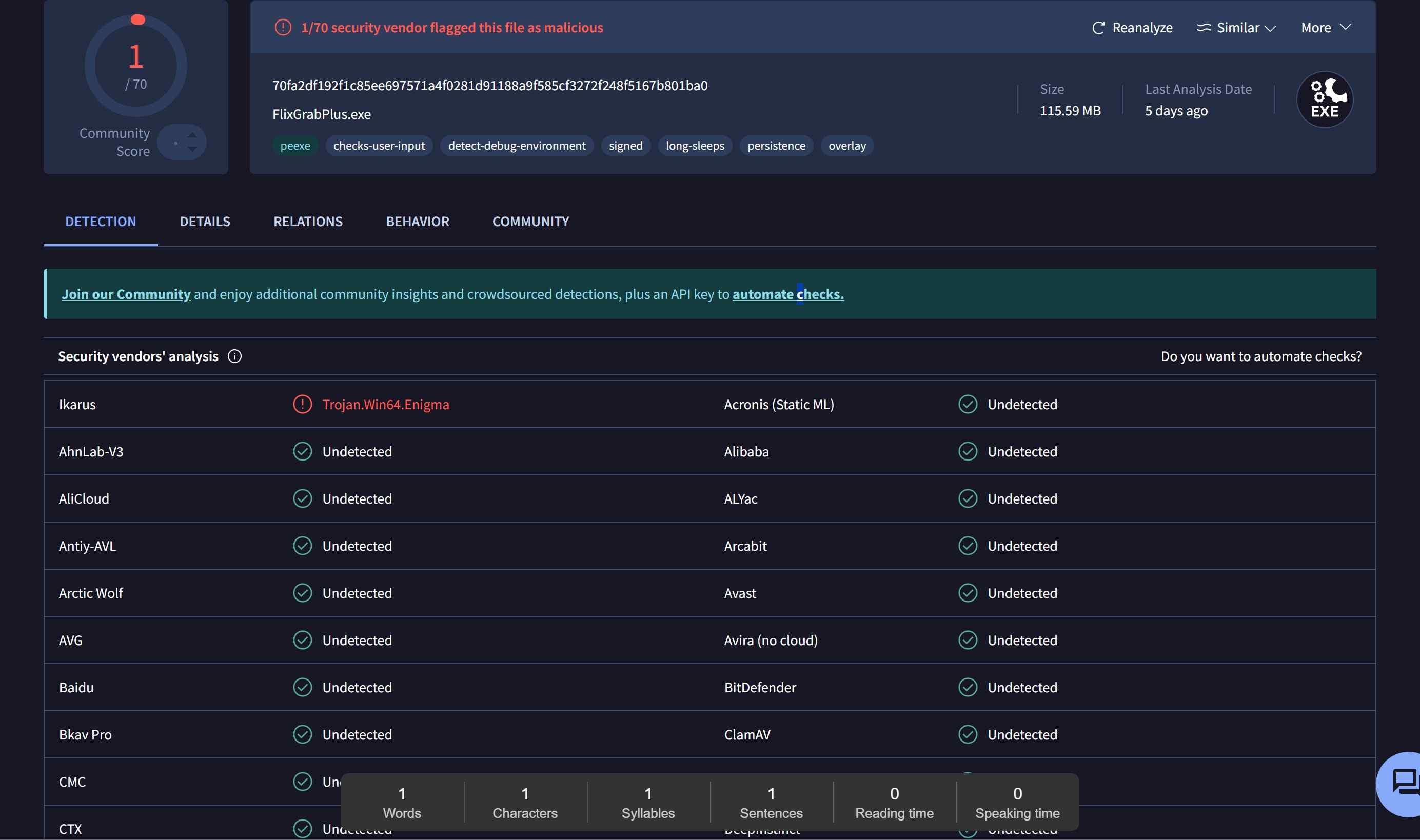Click the peexe tag
This screenshot has height=840, width=1420.
295,146
